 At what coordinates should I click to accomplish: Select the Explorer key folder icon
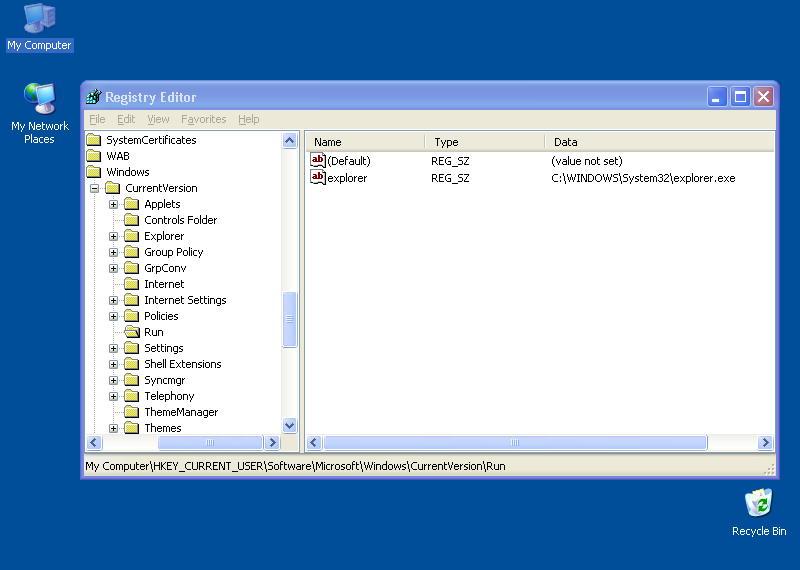pyautogui.click(x=132, y=236)
